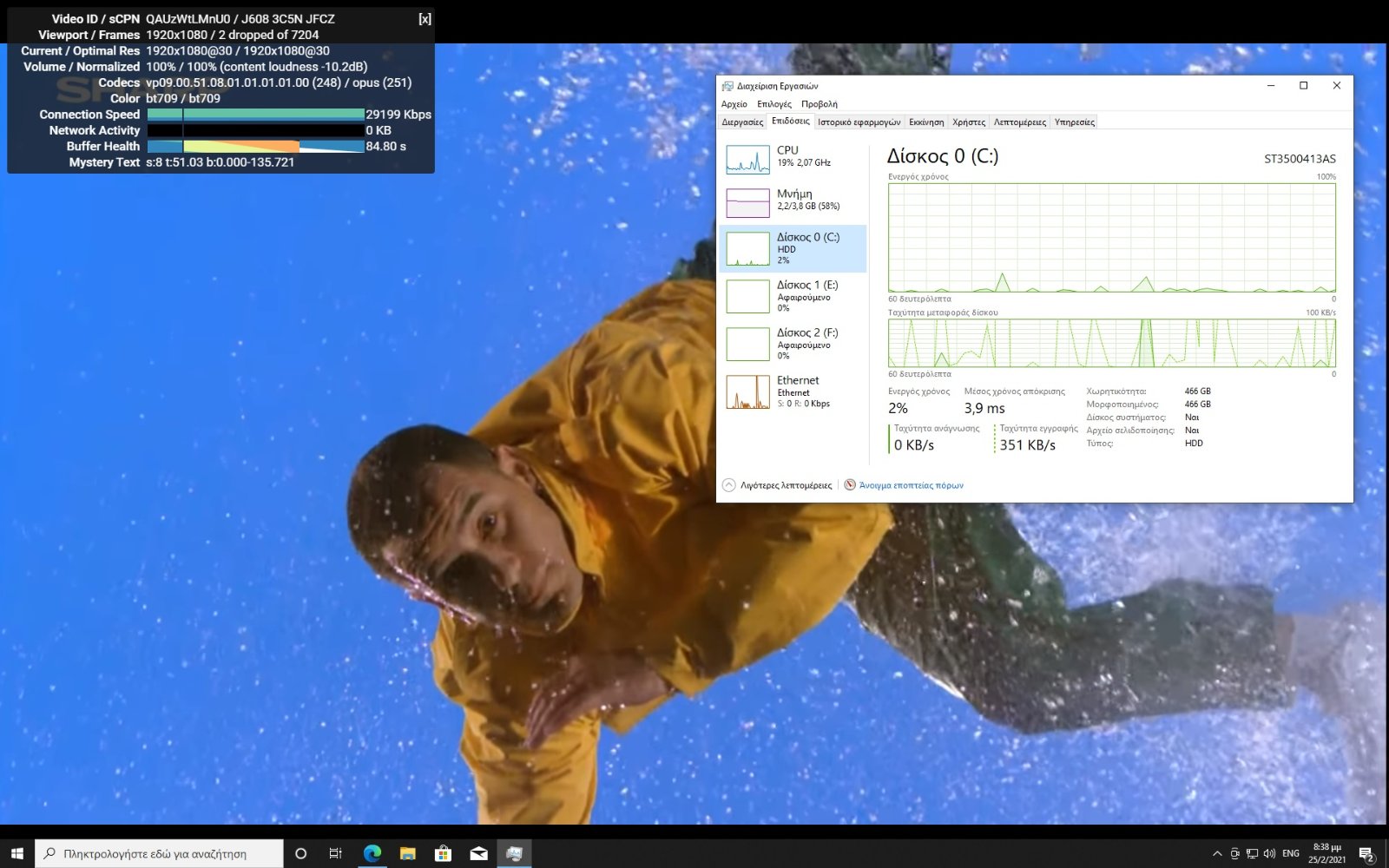Screen dimensions: 1389x868
Task: Open the volume speaker tray icon
Action: [x=1269, y=853]
